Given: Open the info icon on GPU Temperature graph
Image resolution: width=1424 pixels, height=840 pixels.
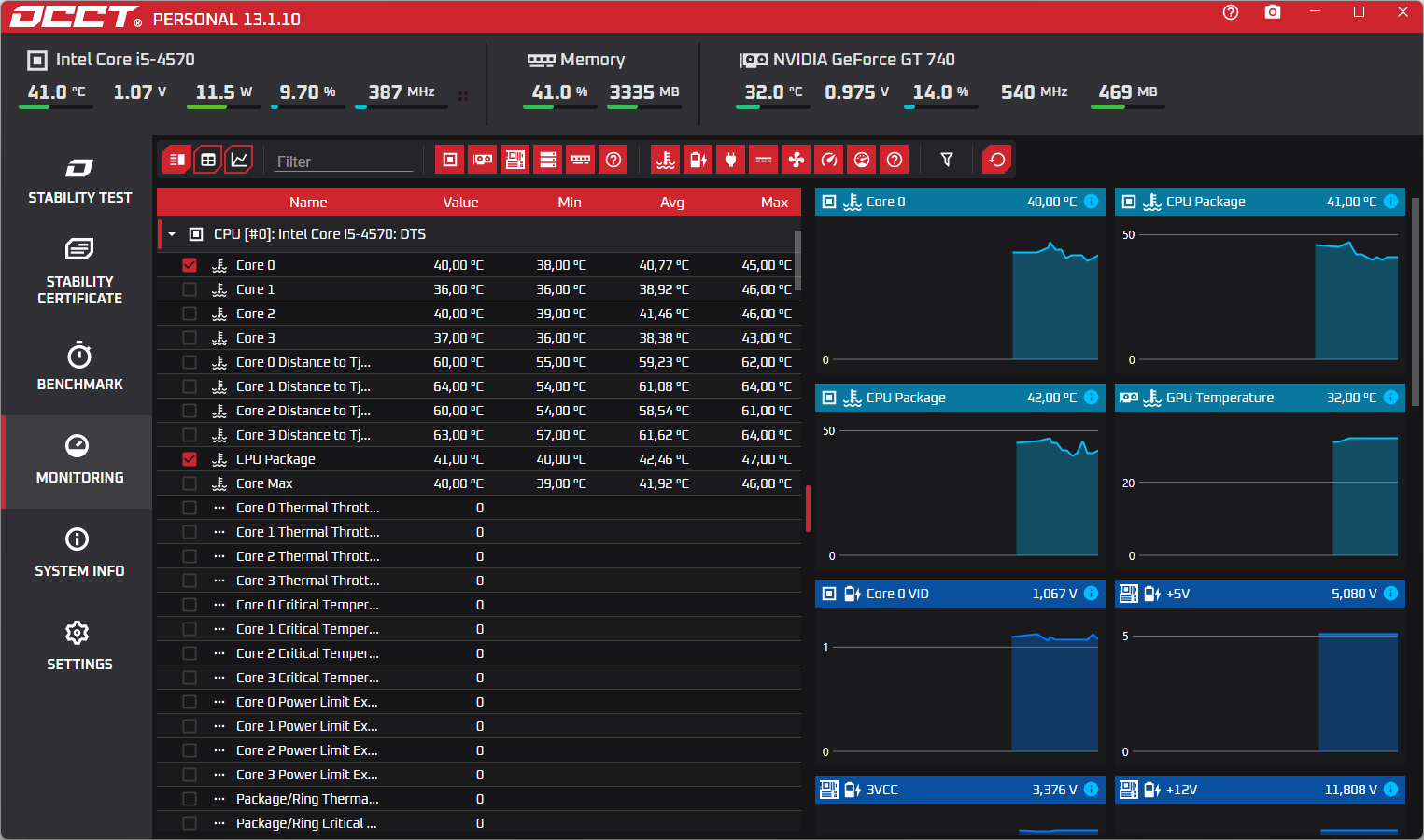Looking at the screenshot, I should [x=1390, y=398].
